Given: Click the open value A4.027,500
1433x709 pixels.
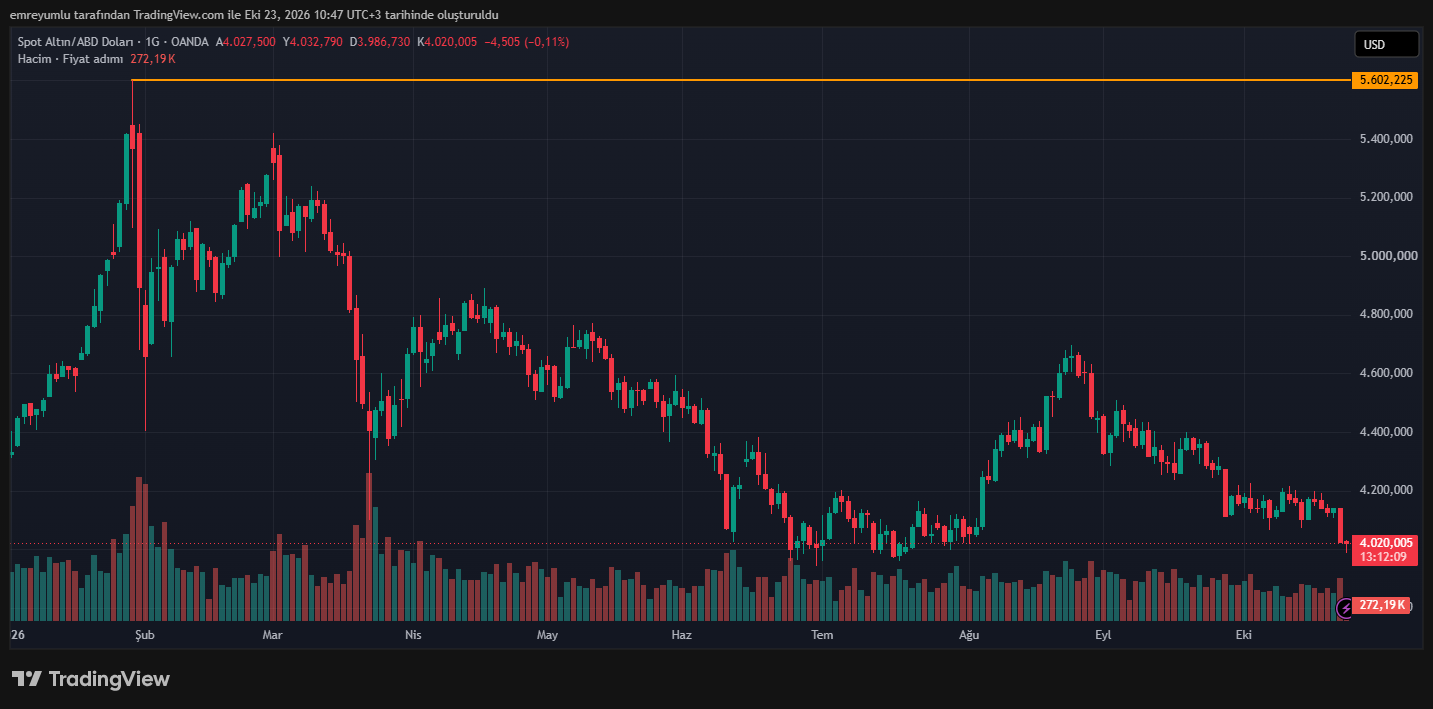Looking at the screenshot, I should coord(247,42).
